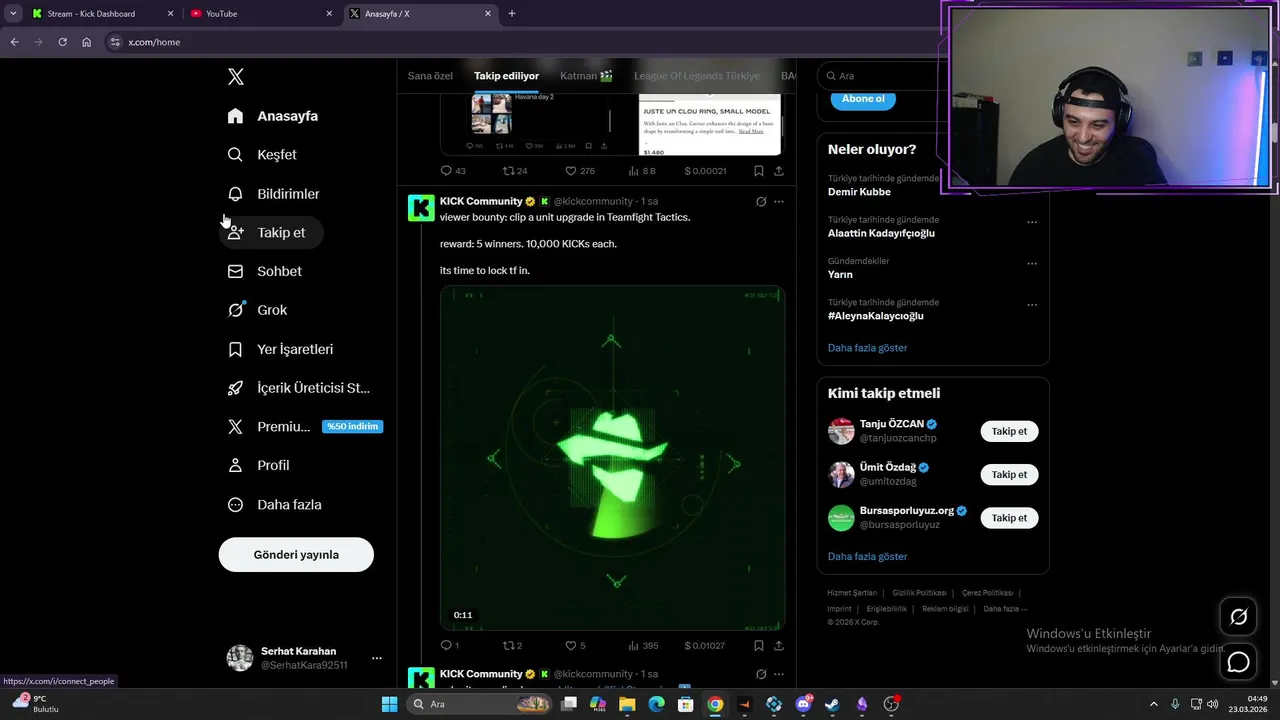1280x720 pixels.
Task: Play the KICK bounty video
Action: pos(612,459)
